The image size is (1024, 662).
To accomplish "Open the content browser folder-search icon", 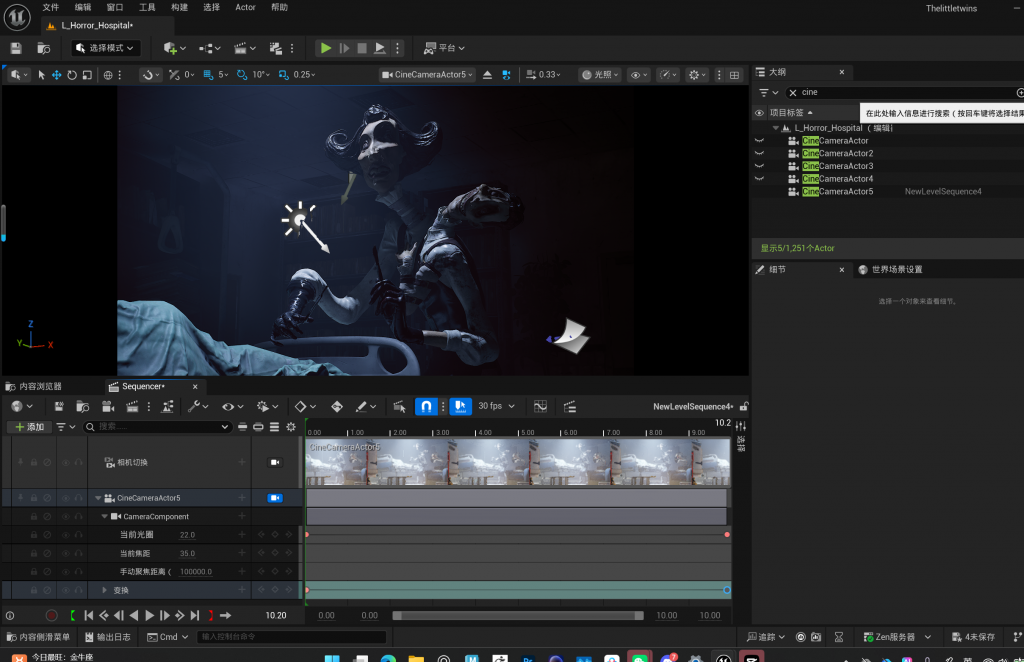I will [x=44, y=48].
